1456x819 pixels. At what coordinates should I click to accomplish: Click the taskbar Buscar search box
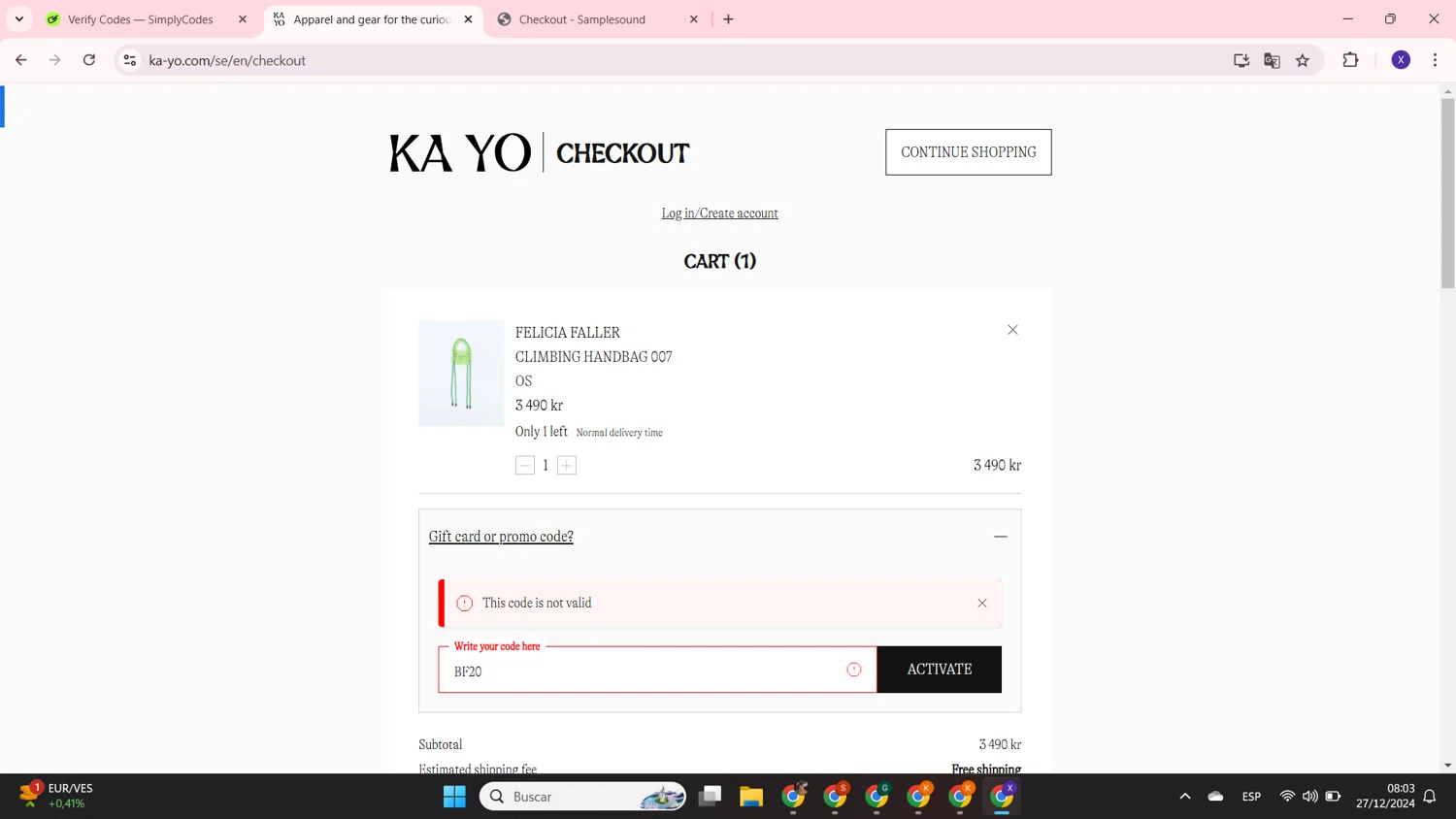coord(582,797)
